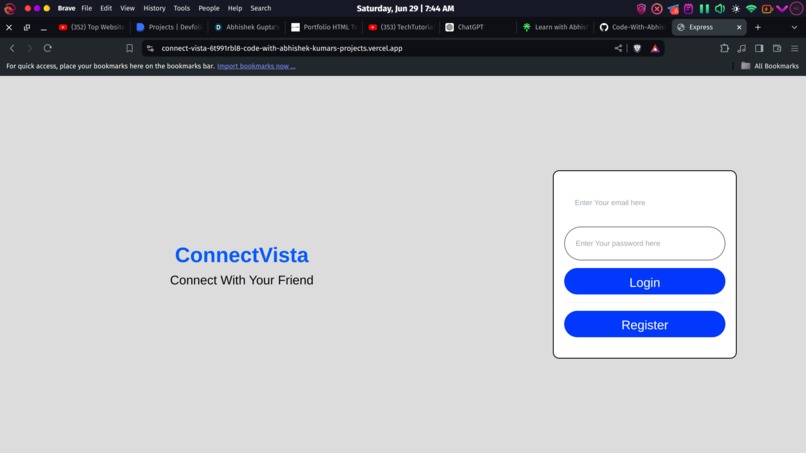The height and width of the screenshot is (453, 806).
Task: Open the Extensions puzzle icon
Action: click(724, 48)
